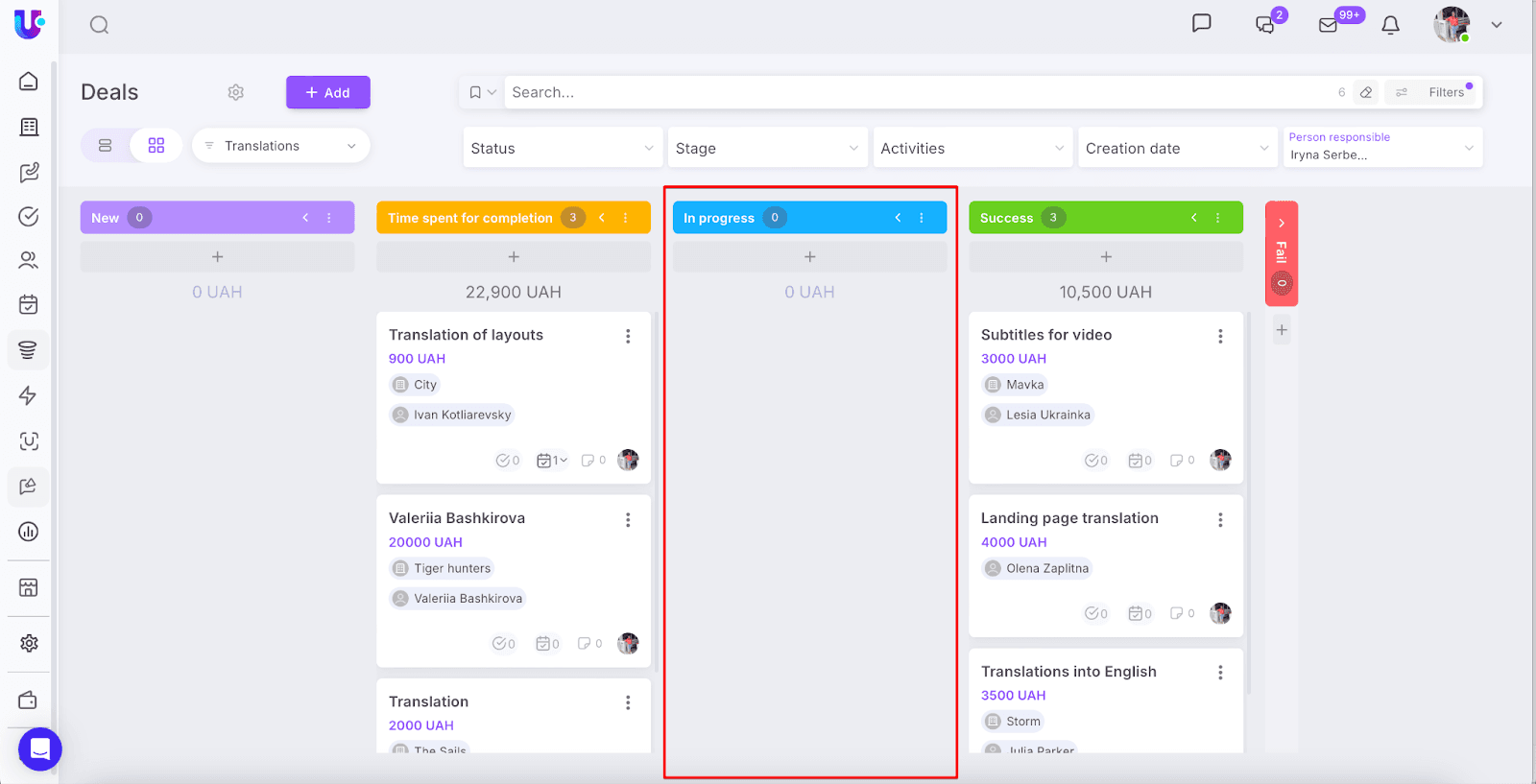Click the Add deal button
The width and height of the screenshot is (1536, 784).
pos(327,92)
